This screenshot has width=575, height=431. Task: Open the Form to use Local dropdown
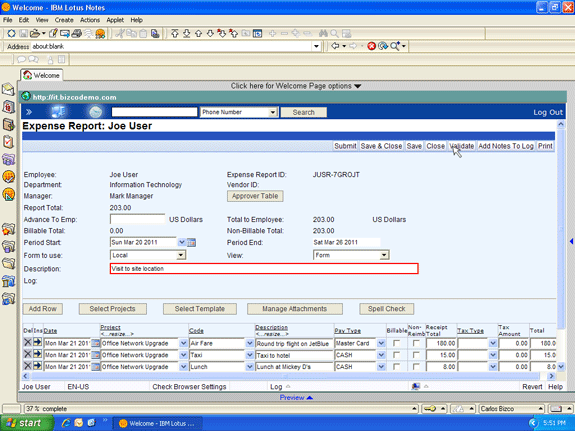(181, 255)
